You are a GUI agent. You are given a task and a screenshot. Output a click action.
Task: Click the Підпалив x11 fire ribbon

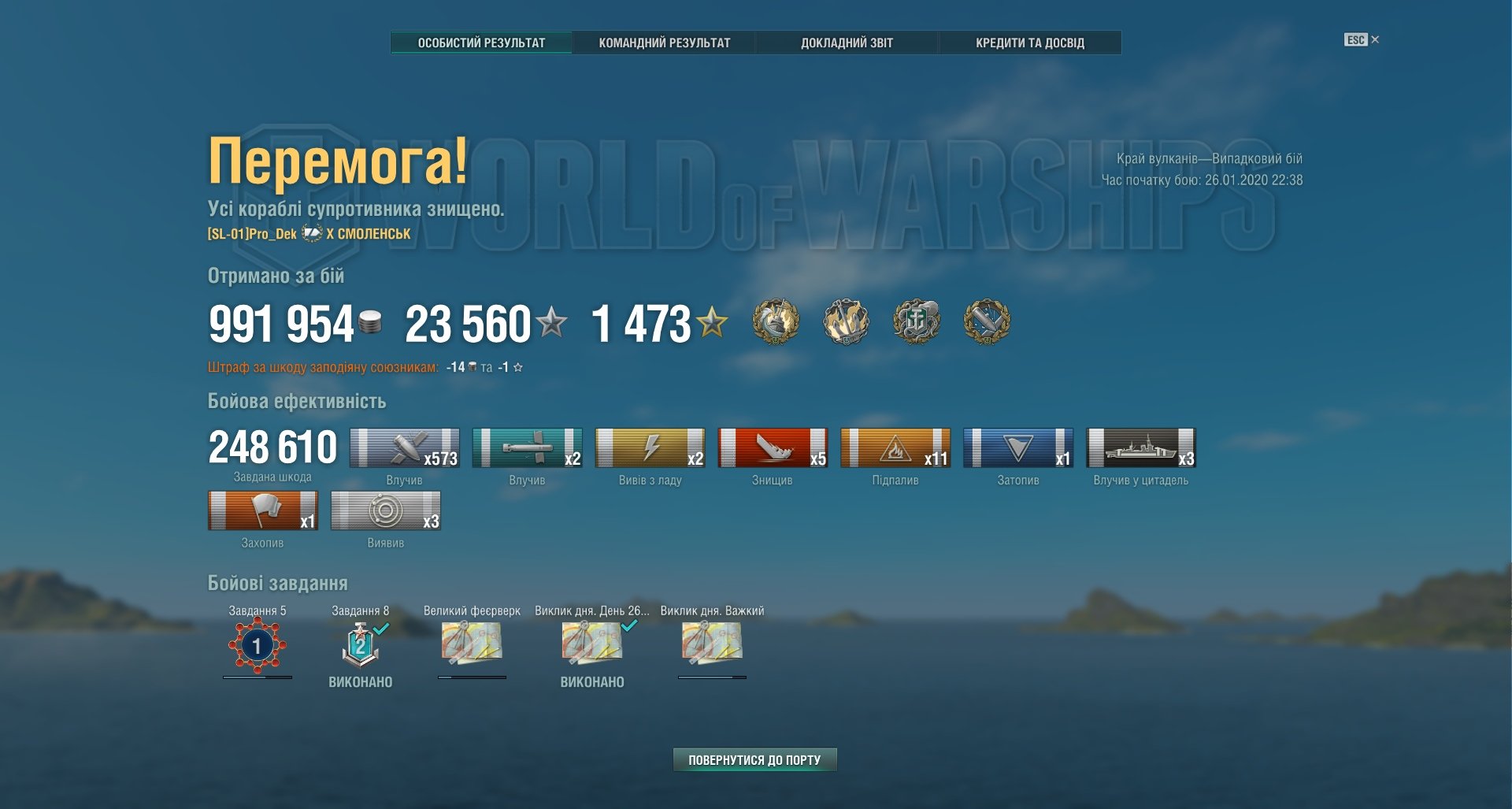[x=896, y=447]
